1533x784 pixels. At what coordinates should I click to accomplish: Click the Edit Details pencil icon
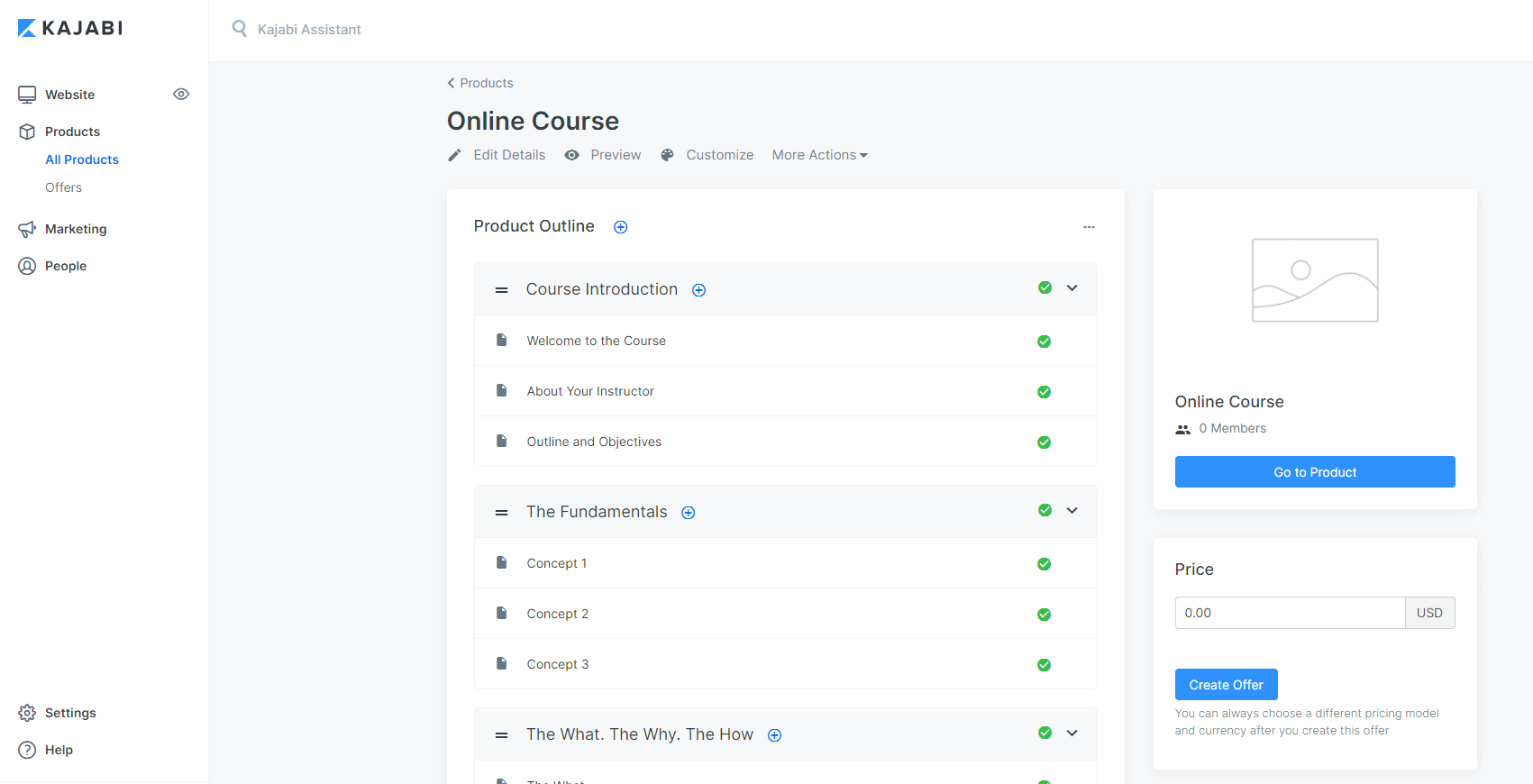click(x=455, y=155)
